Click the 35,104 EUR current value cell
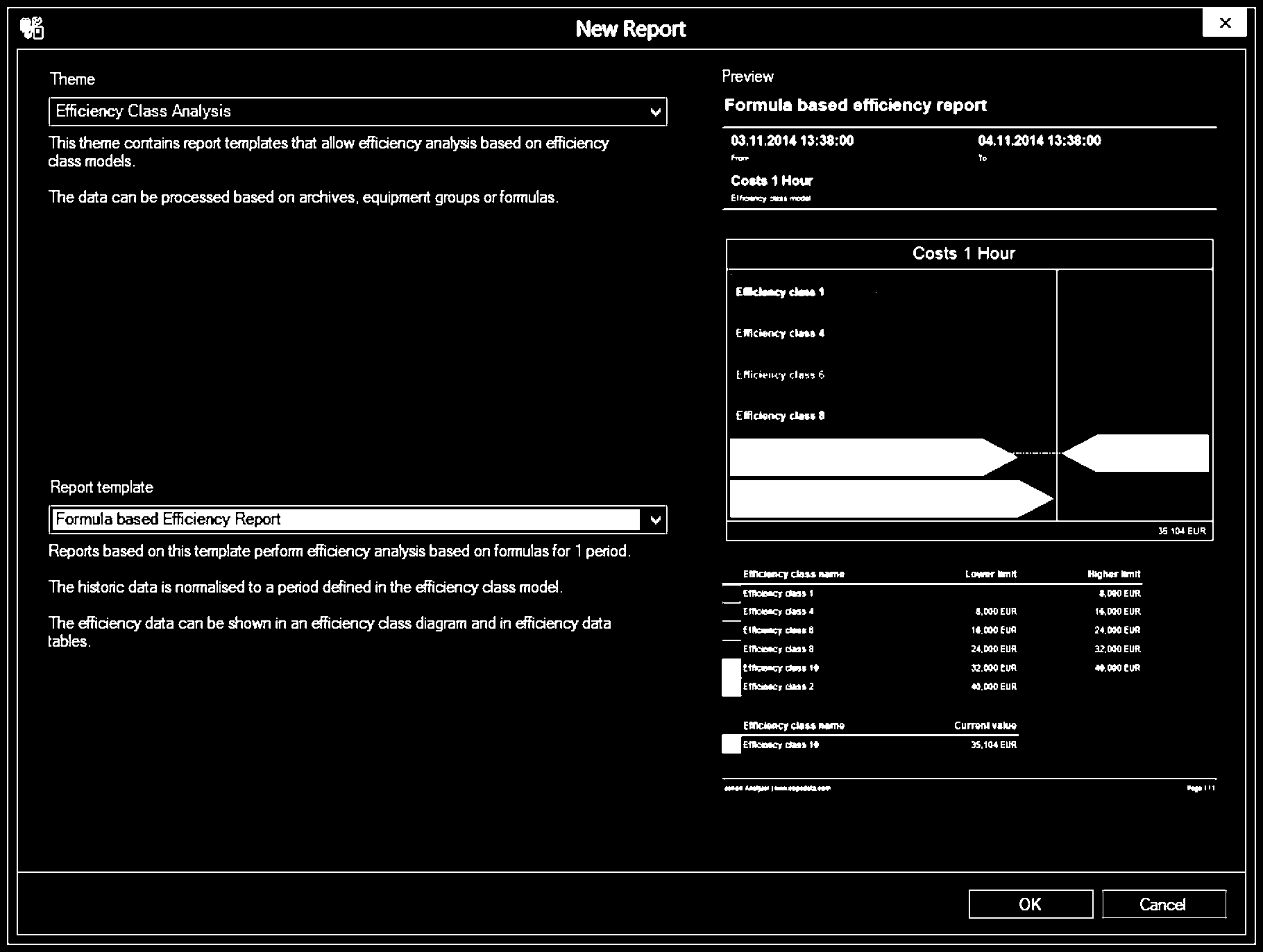Image resolution: width=1263 pixels, height=952 pixels. tap(994, 745)
